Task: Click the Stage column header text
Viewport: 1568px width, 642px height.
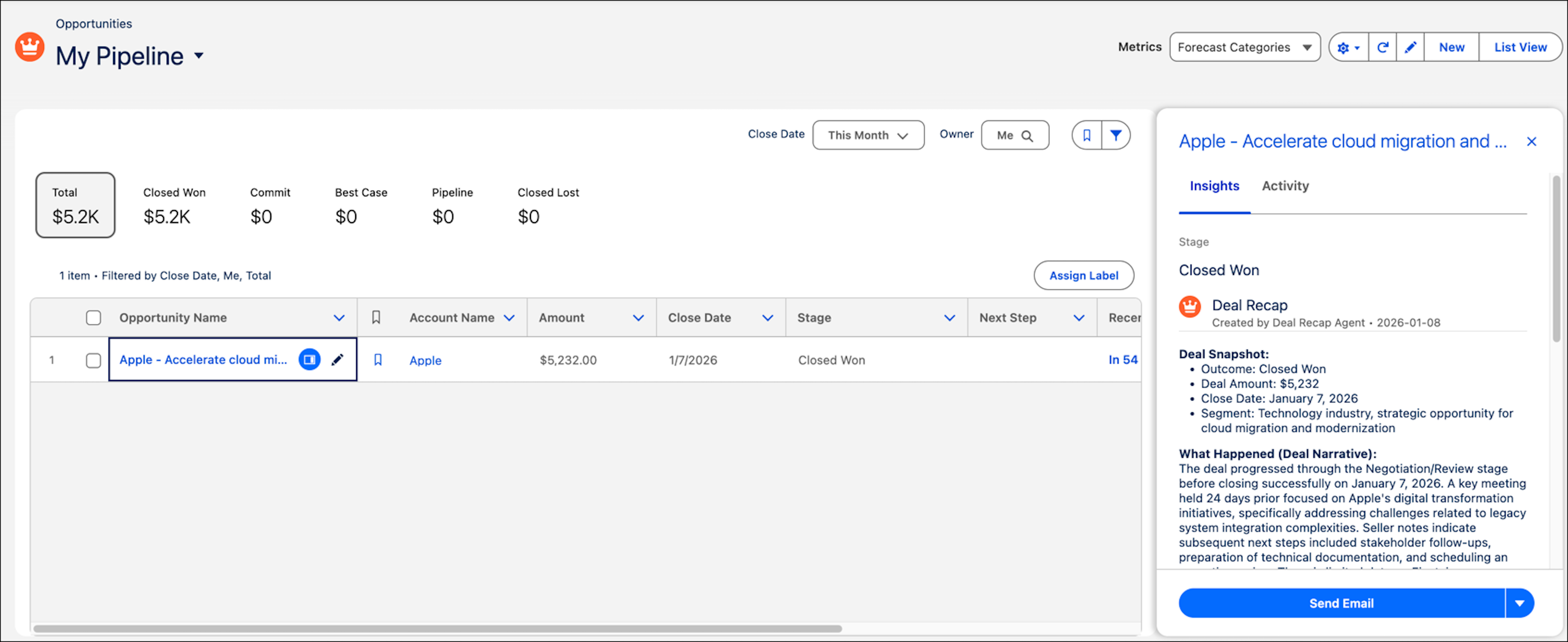Action: point(814,318)
